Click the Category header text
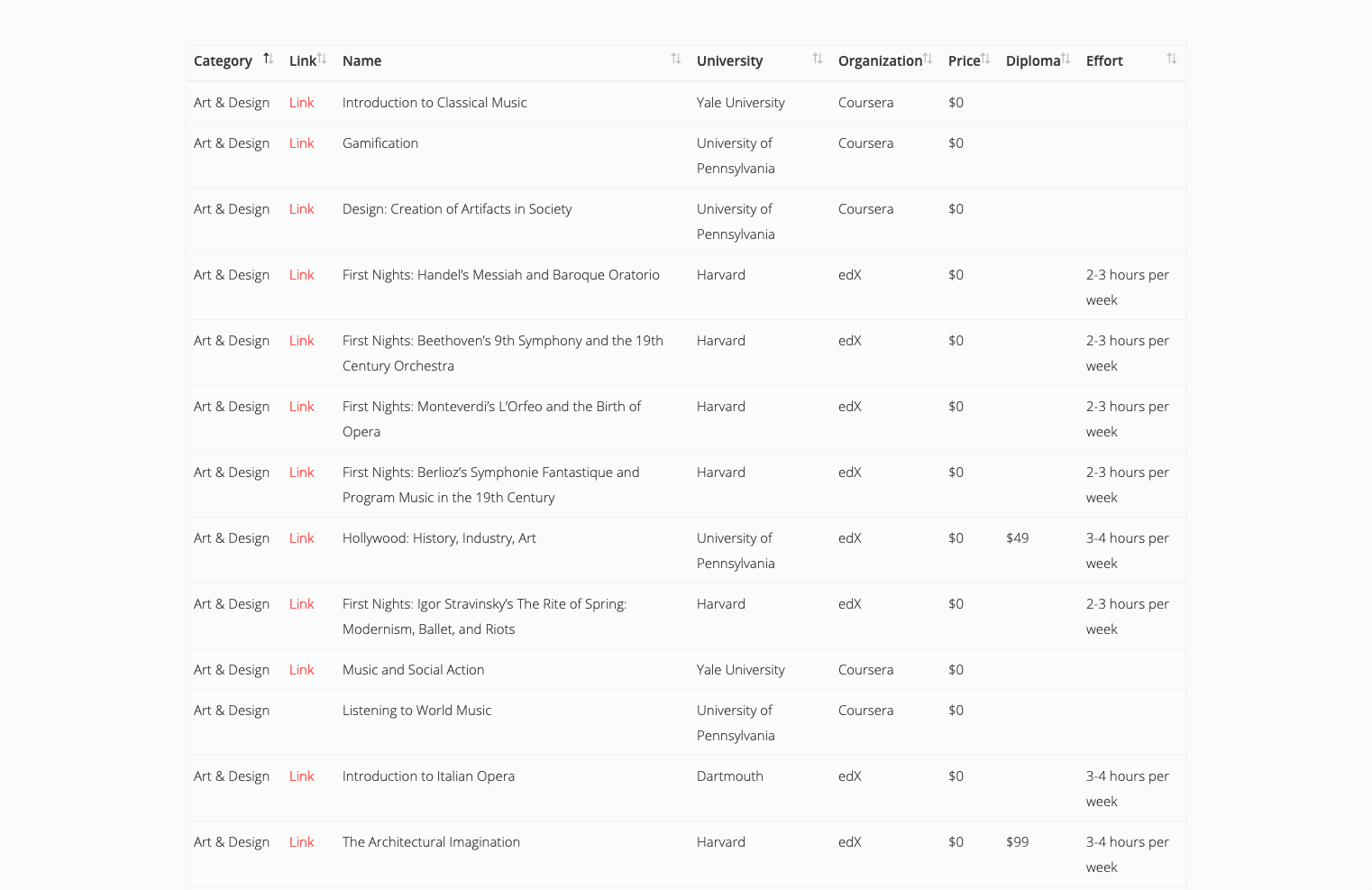The height and width of the screenshot is (890, 1372). point(223,61)
